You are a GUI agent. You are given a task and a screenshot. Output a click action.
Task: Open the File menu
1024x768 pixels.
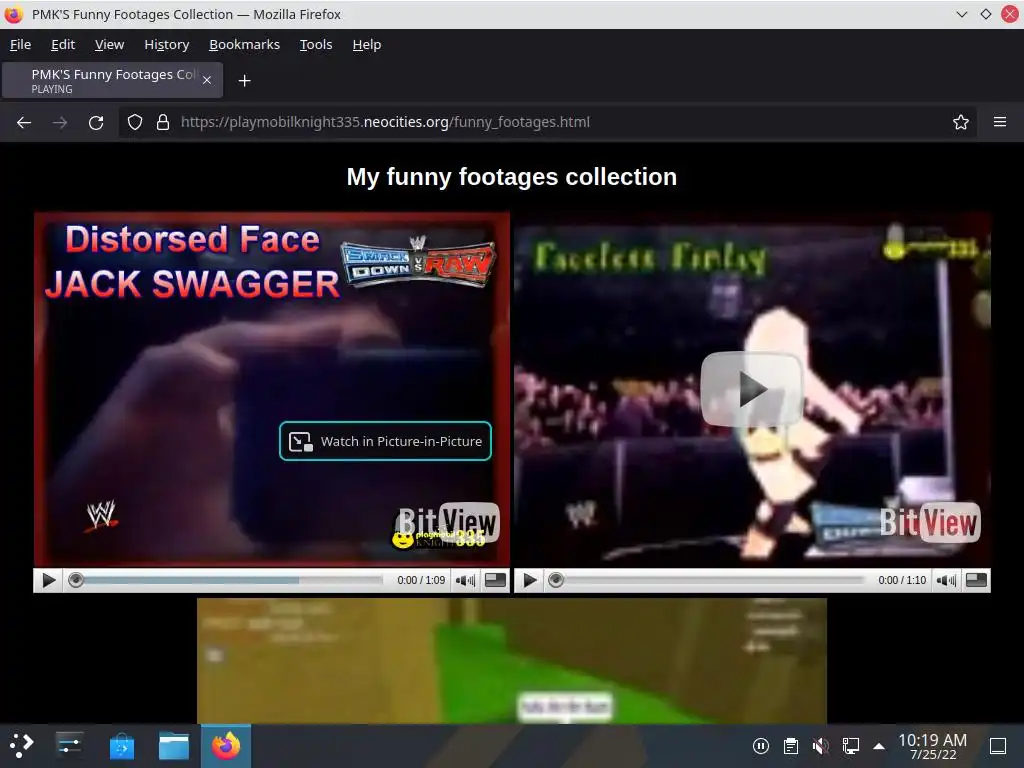[20, 44]
